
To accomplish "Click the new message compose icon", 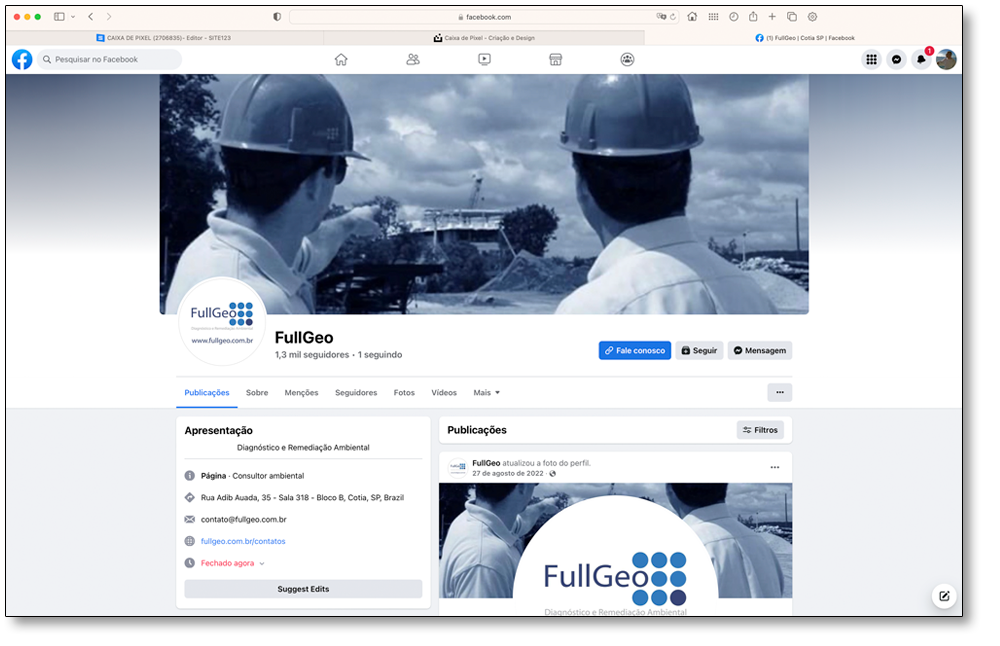I will pos(943,596).
